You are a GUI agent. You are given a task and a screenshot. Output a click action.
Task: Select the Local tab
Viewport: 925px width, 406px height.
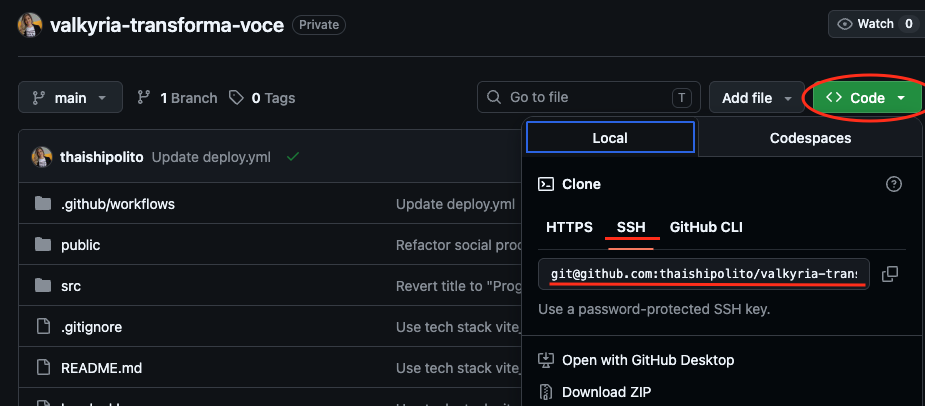[x=610, y=137]
